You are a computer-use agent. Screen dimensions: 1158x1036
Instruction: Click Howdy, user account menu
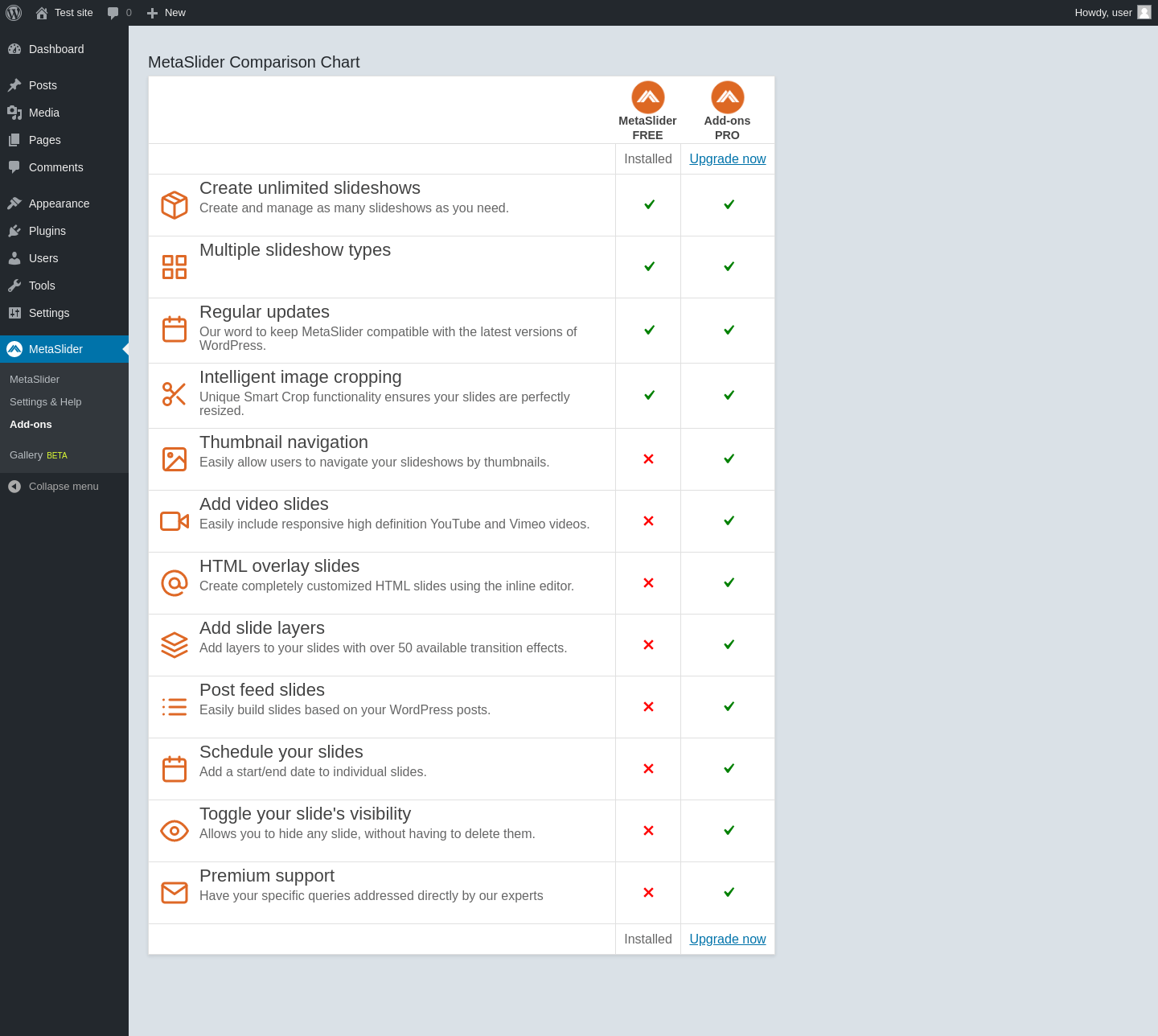pyautogui.click(x=1113, y=13)
